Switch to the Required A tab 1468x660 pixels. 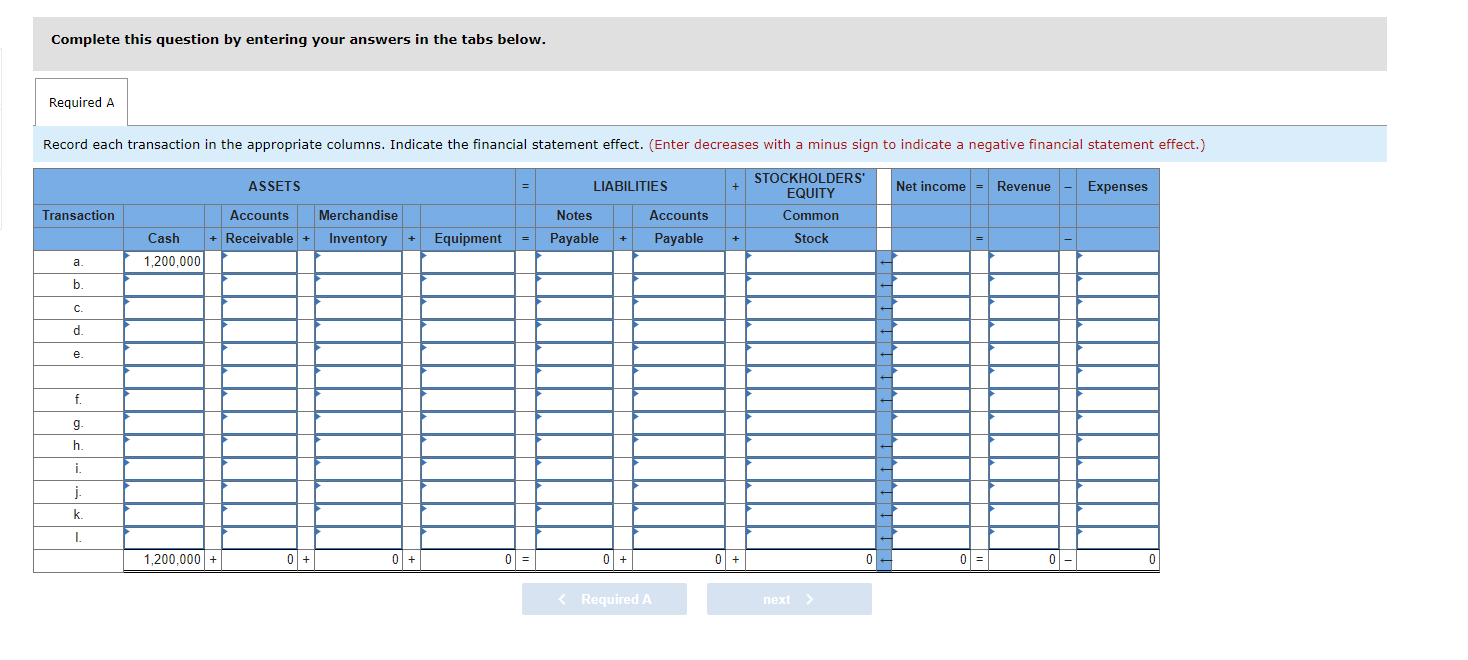[81, 101]
